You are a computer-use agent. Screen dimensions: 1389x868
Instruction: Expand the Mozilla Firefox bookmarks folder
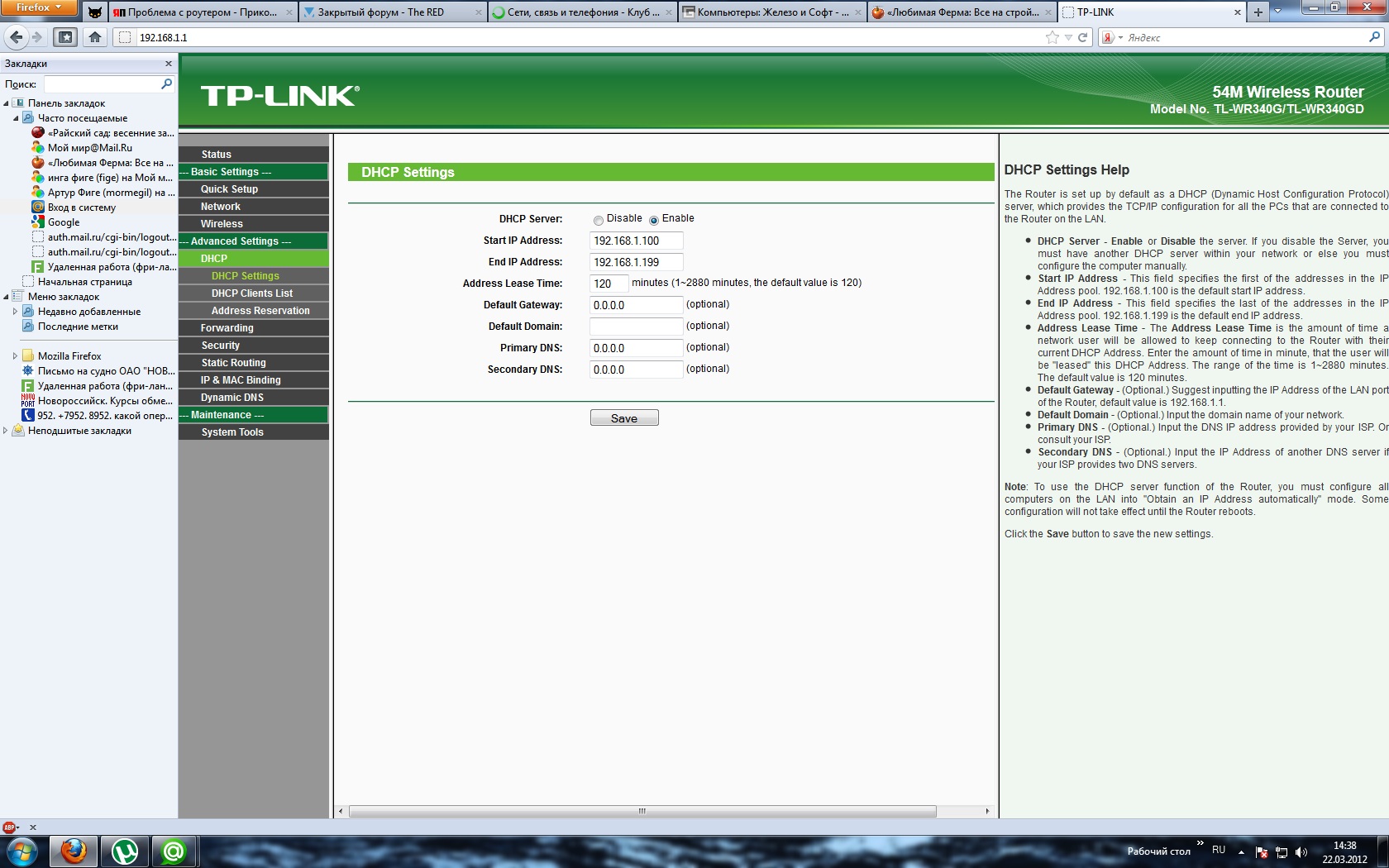pyautogui.click(x=15, y=356)
